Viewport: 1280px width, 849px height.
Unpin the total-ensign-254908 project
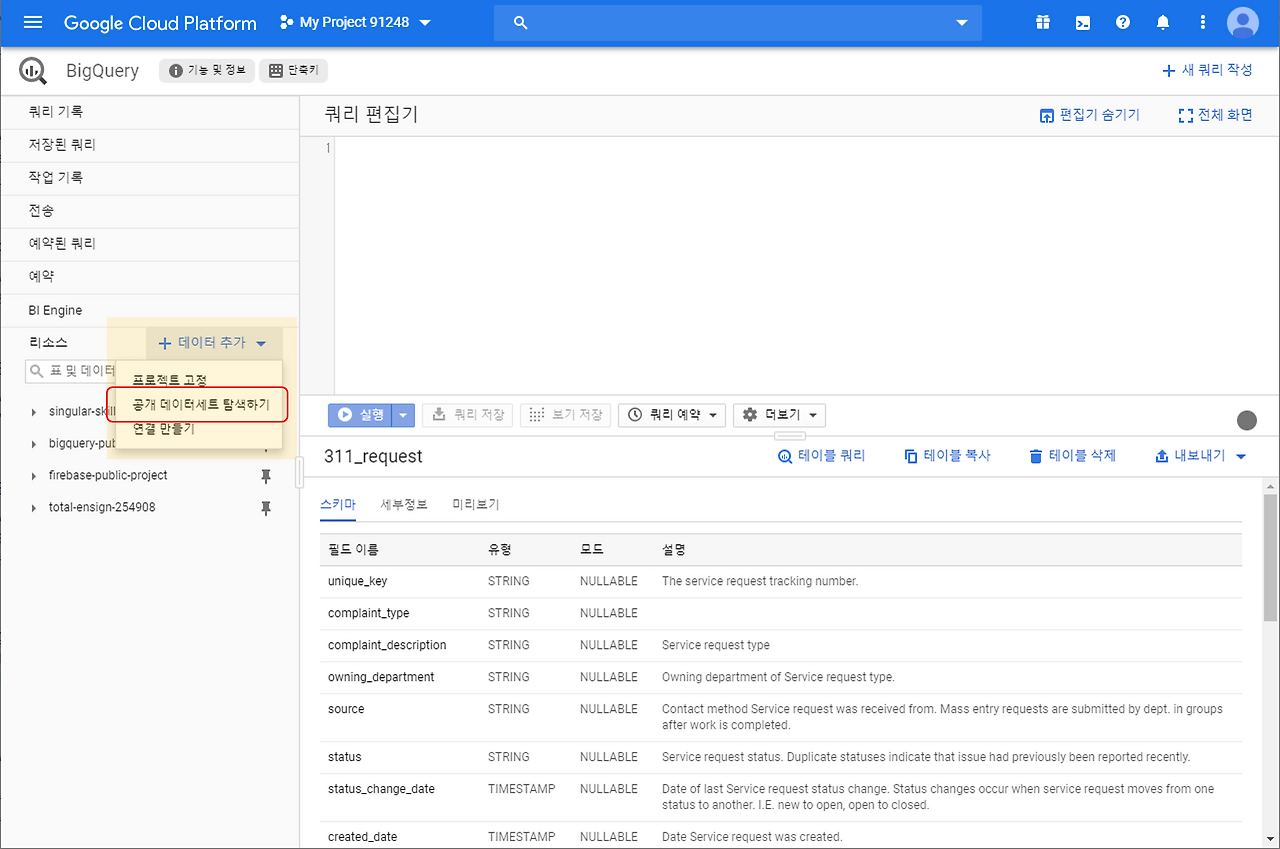tap(266, 507)
